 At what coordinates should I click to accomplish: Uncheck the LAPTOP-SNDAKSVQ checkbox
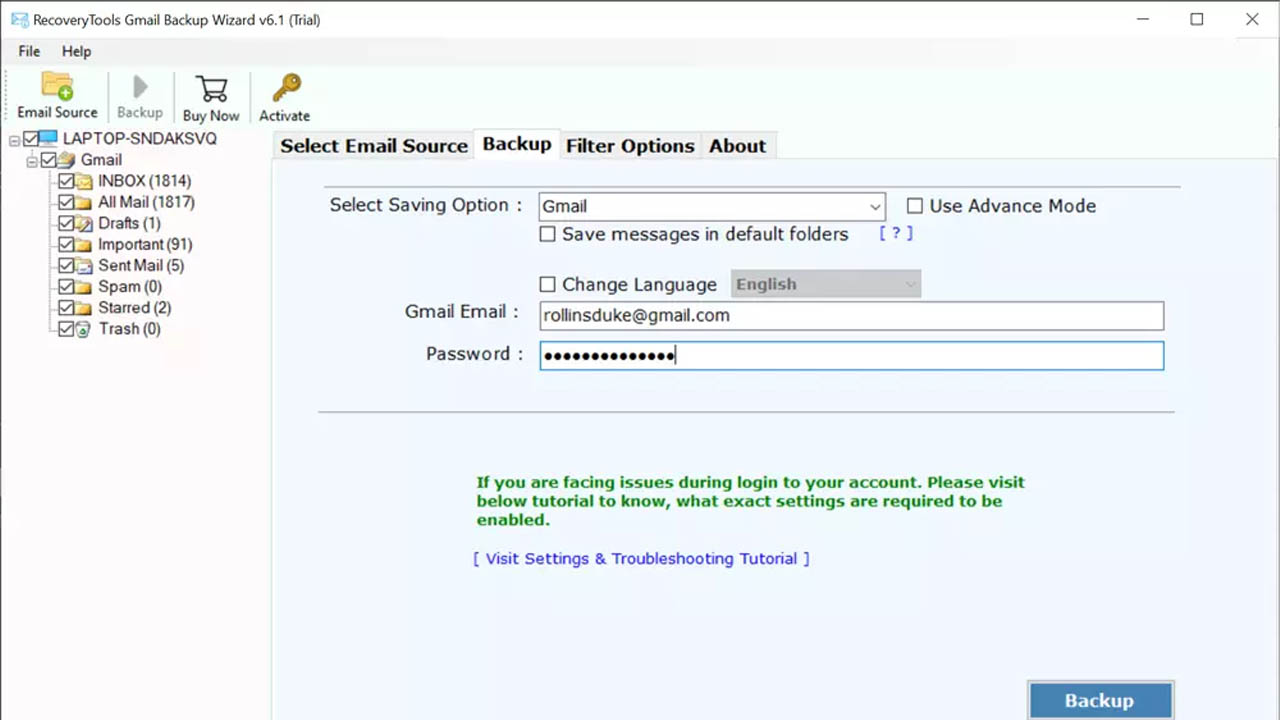[x=31, y=139]
